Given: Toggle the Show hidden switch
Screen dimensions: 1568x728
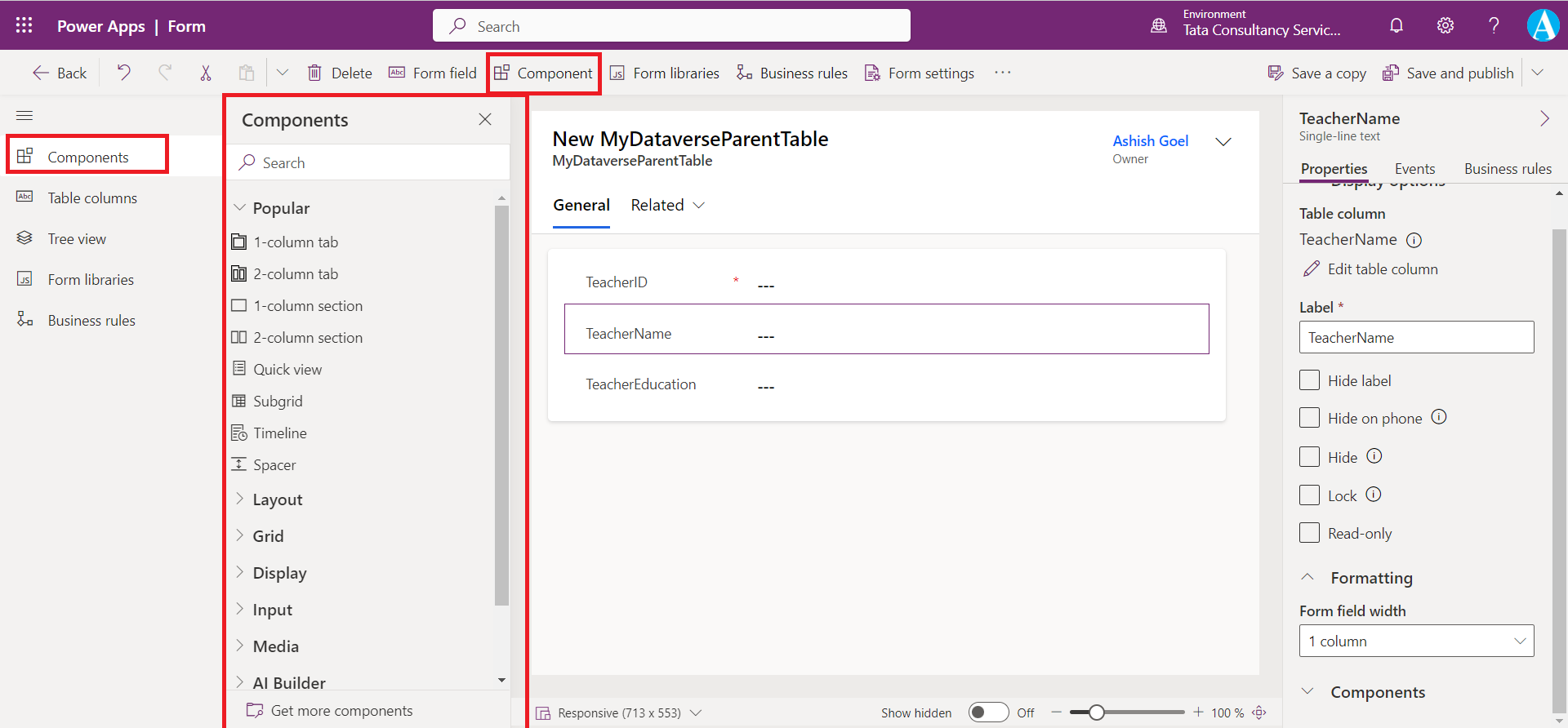Looking at the screenshot, I should 988,712.
